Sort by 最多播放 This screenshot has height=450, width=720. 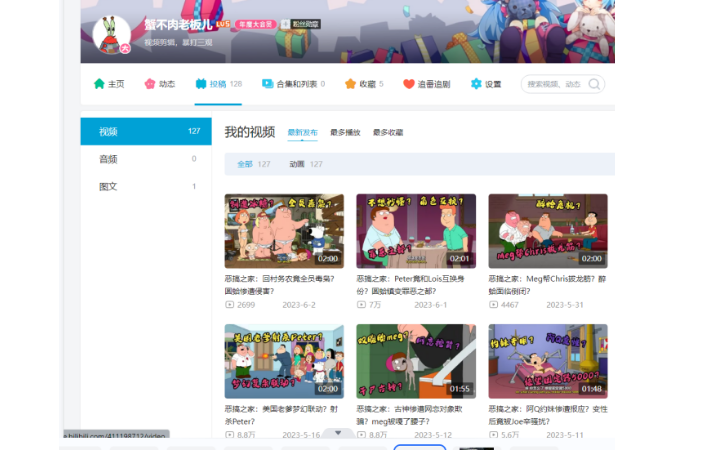(345, 132)
